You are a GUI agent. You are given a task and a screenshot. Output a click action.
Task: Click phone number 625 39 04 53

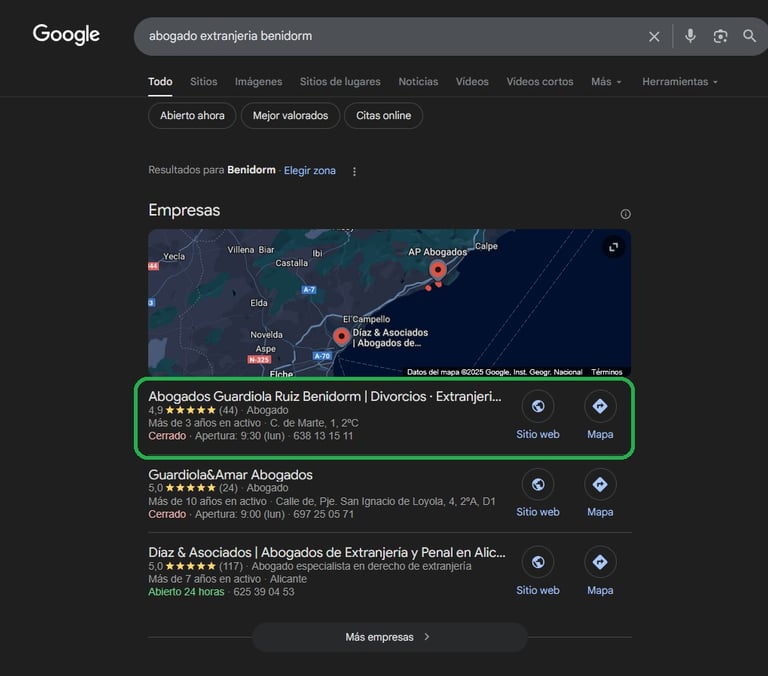point(264,592)
